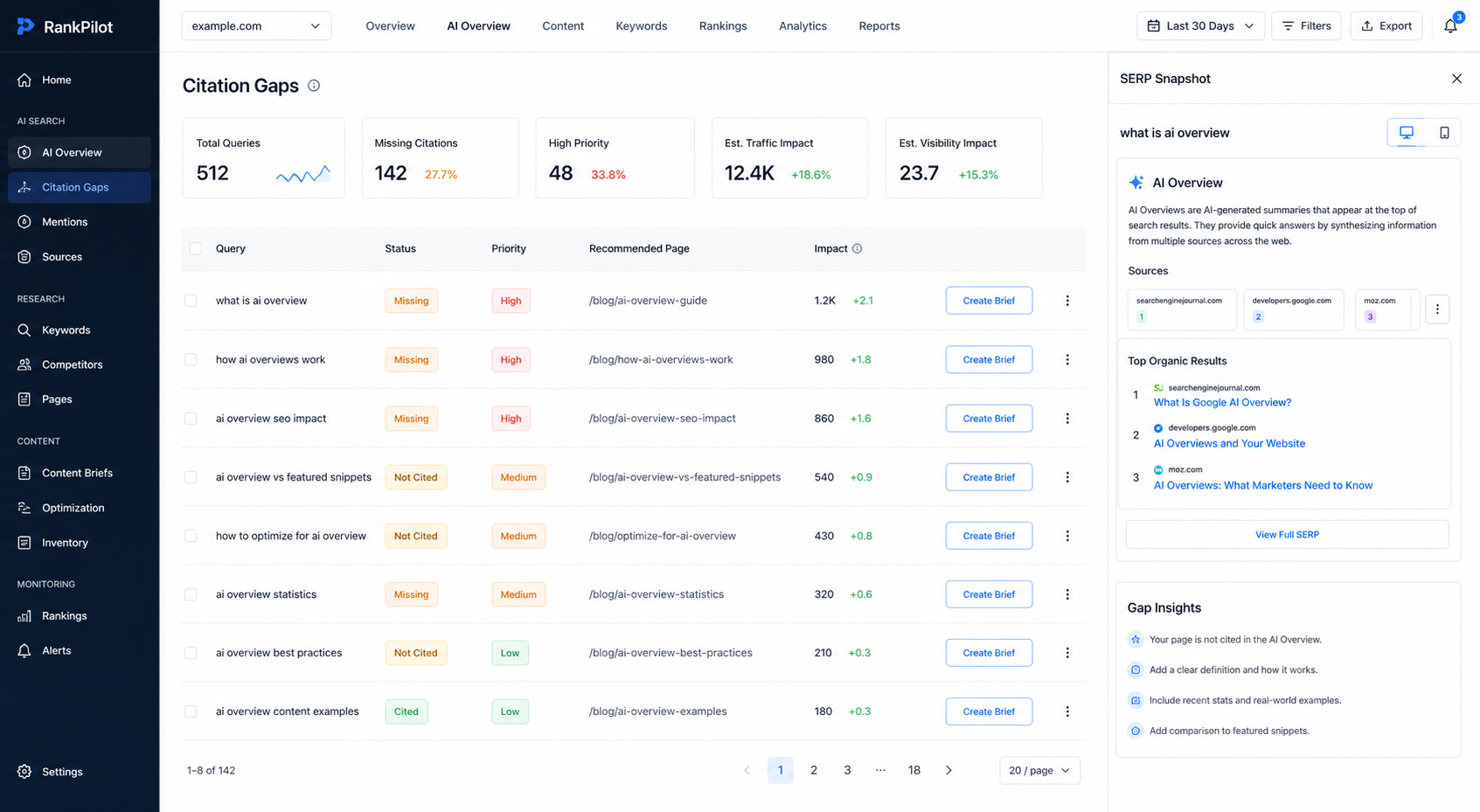Click the searchenginejournal.com source chip

coord(1182,309)
